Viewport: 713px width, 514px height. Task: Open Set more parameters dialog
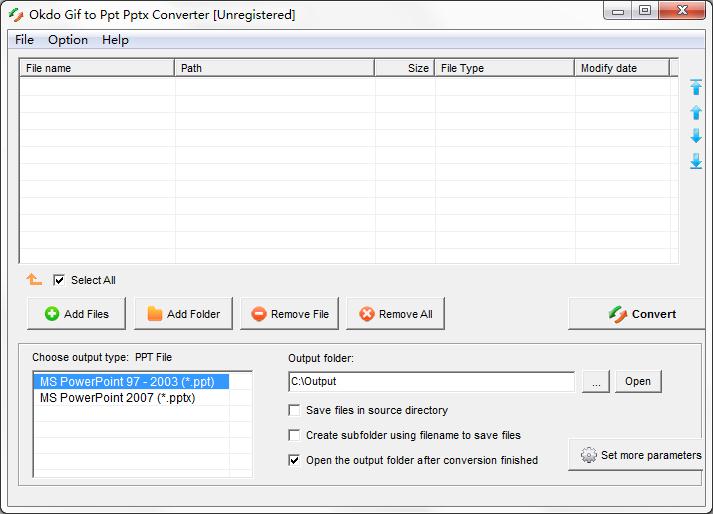click(x=640, y=455)
